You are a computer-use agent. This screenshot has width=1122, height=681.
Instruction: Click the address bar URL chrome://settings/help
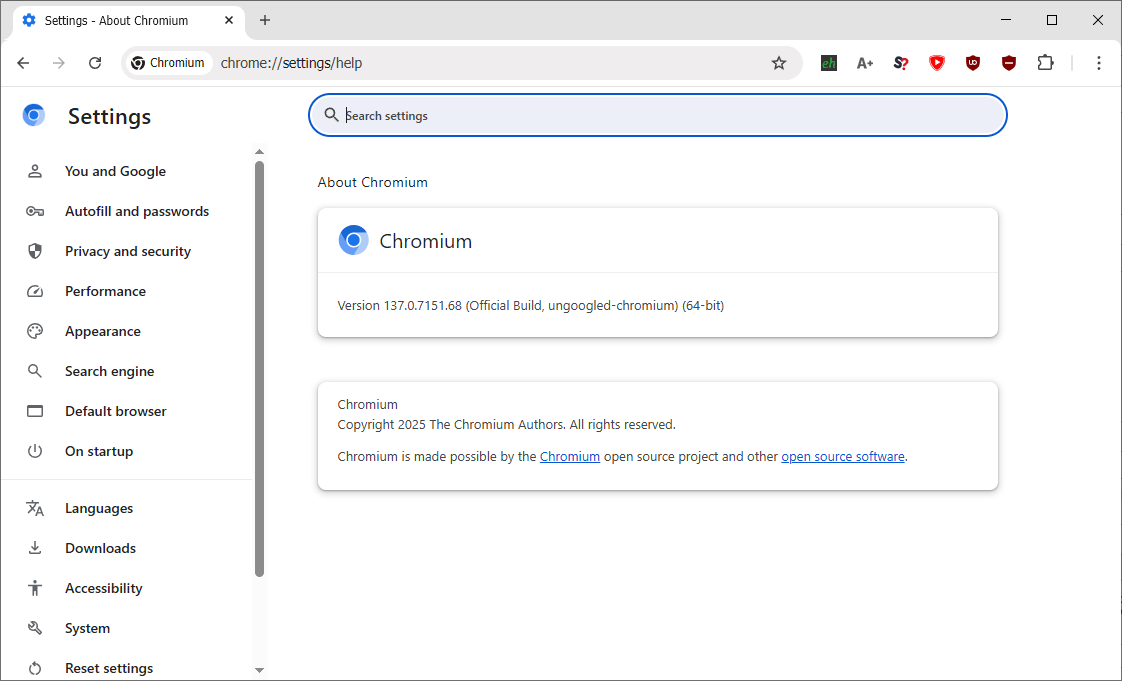291,63
